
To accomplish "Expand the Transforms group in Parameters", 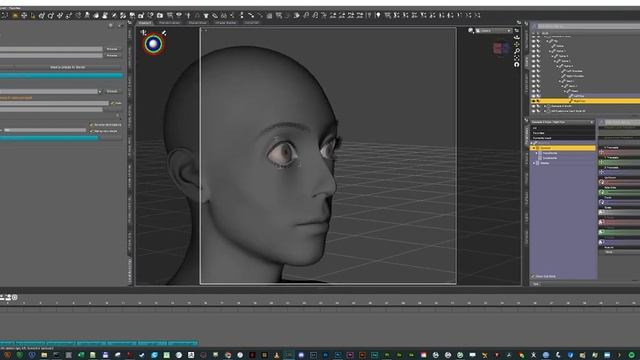I will (536, 153).
